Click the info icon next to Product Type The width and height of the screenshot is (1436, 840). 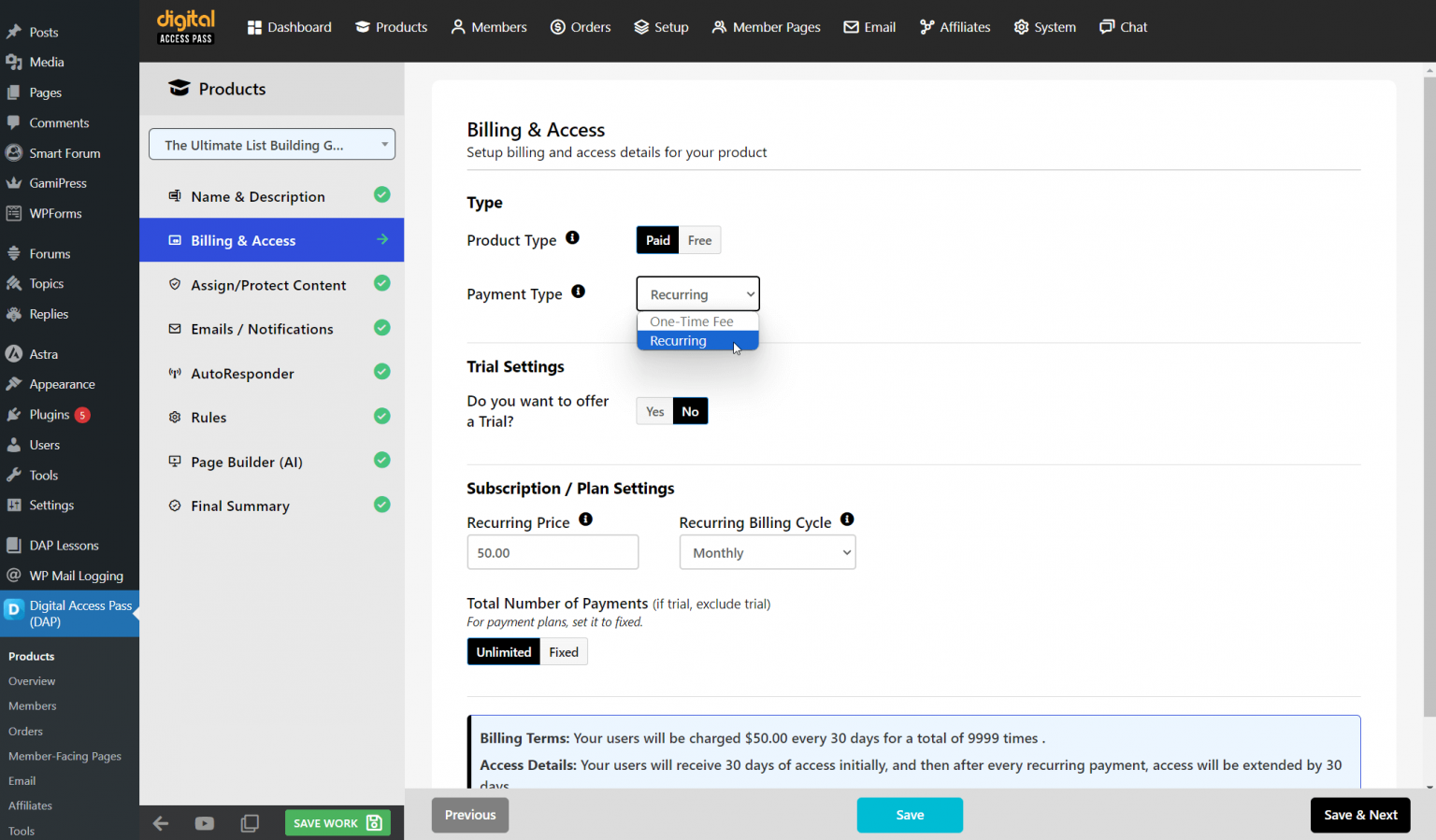pyautogui.click(x=573, y=237)
